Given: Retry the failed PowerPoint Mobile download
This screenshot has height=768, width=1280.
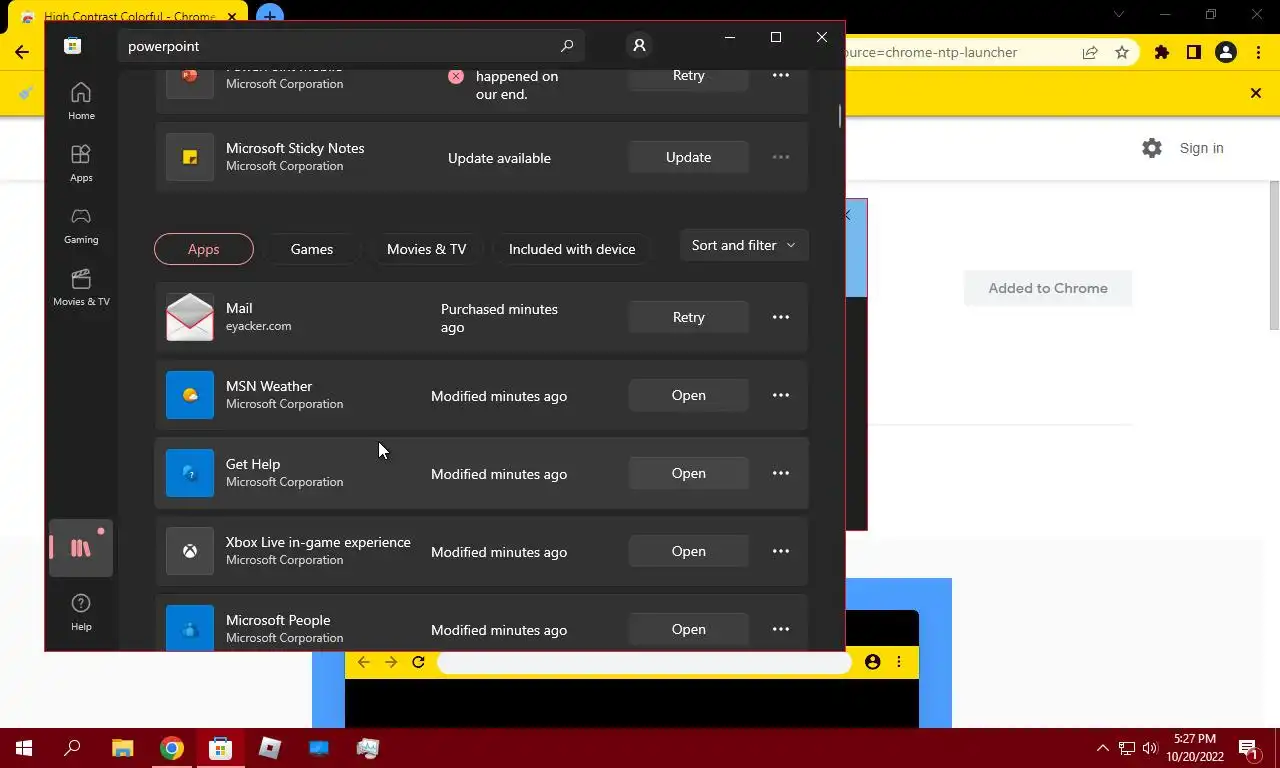Looking at the screenshot, I should coord(689,76).
